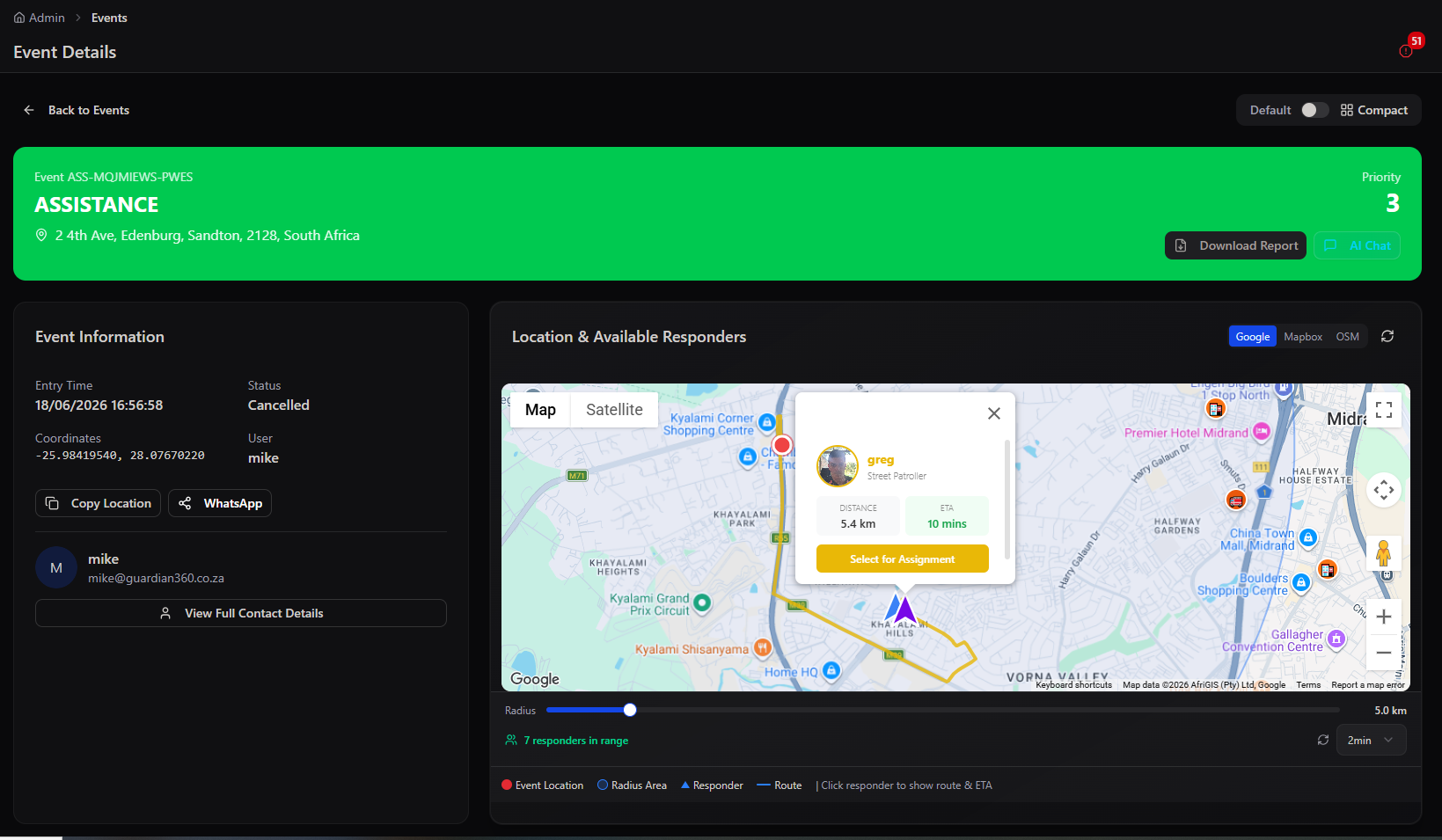The height and width of the screenshot is (840, 1442).
Task: Select the Default layout label
Action: pos(1270,110)
